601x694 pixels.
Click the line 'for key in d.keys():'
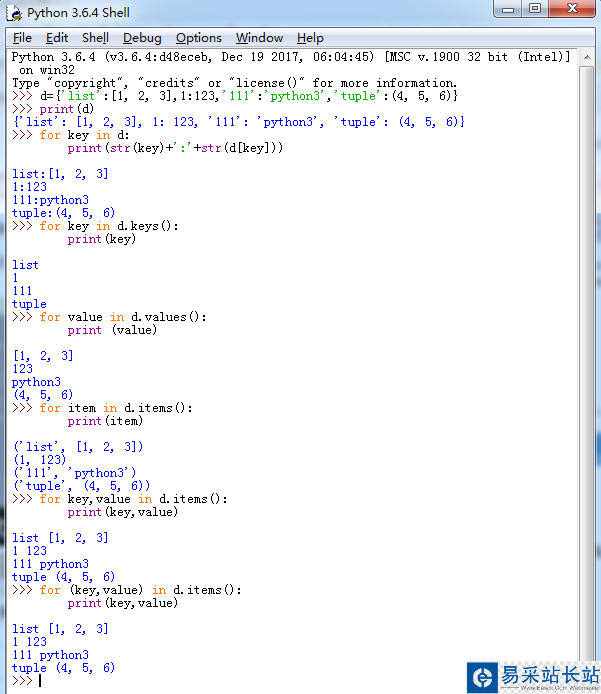click(109, 226)
